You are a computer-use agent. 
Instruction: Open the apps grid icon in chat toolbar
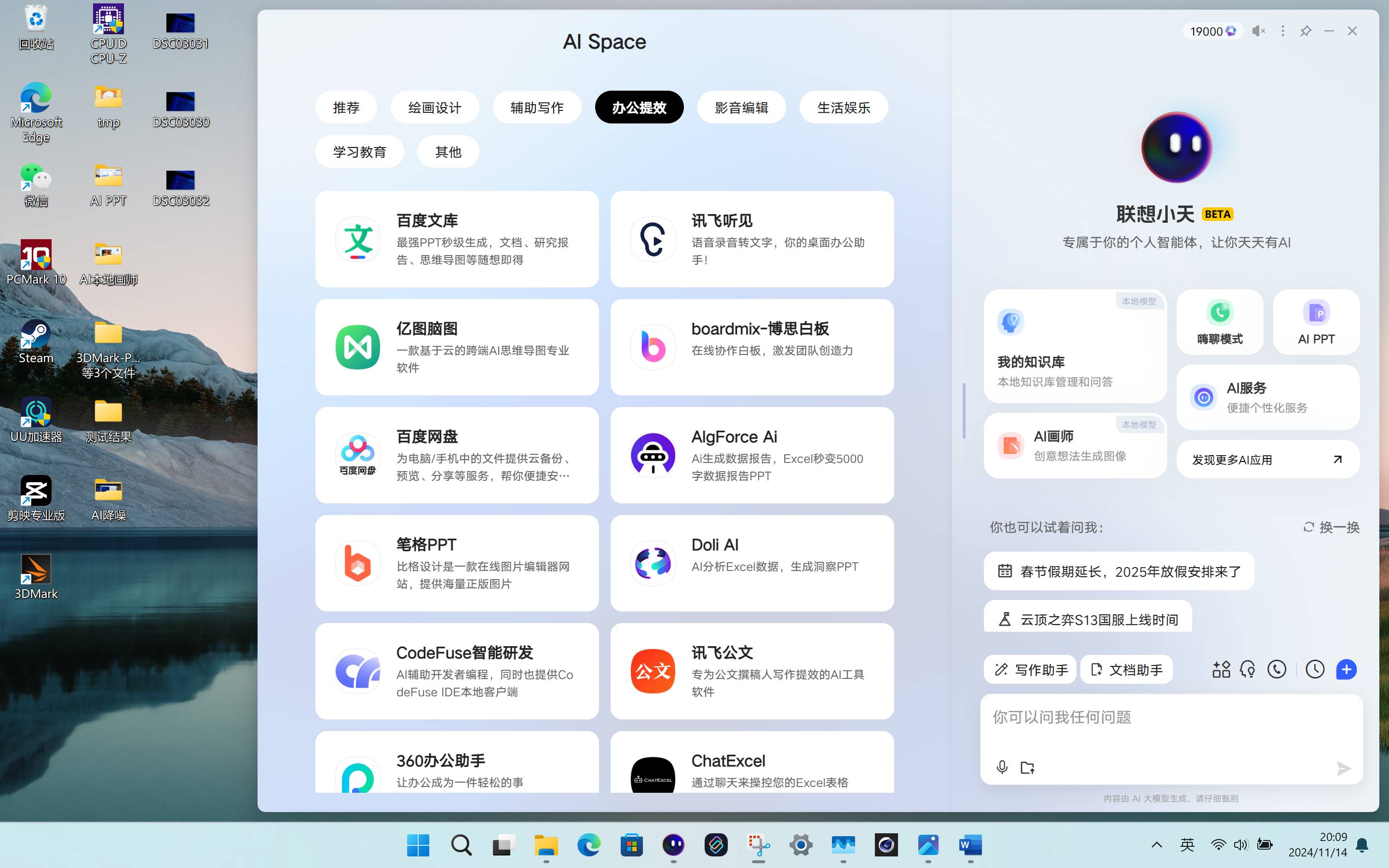click(x=1221, y=669)
